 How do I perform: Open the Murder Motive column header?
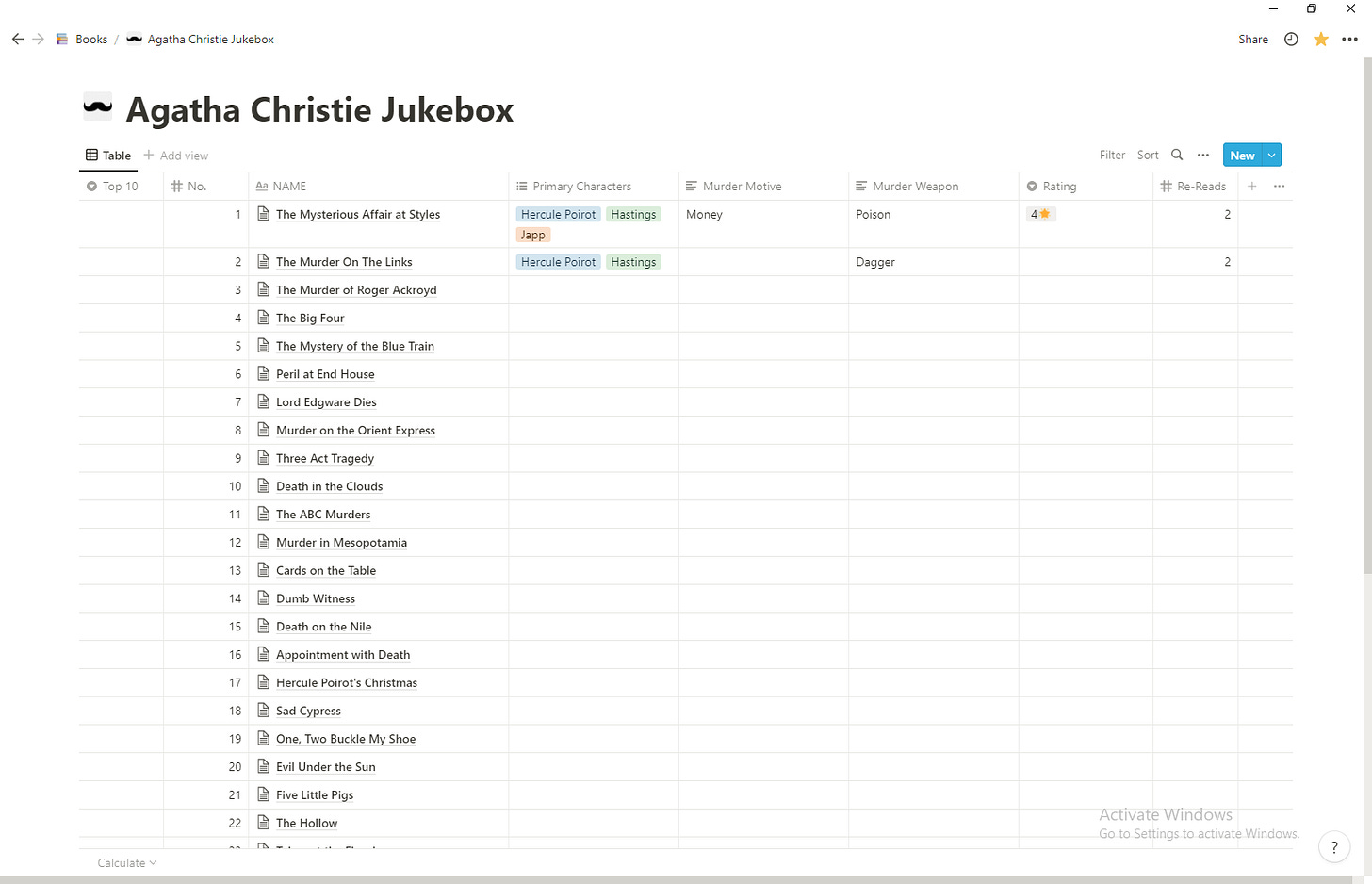[763, 187]
